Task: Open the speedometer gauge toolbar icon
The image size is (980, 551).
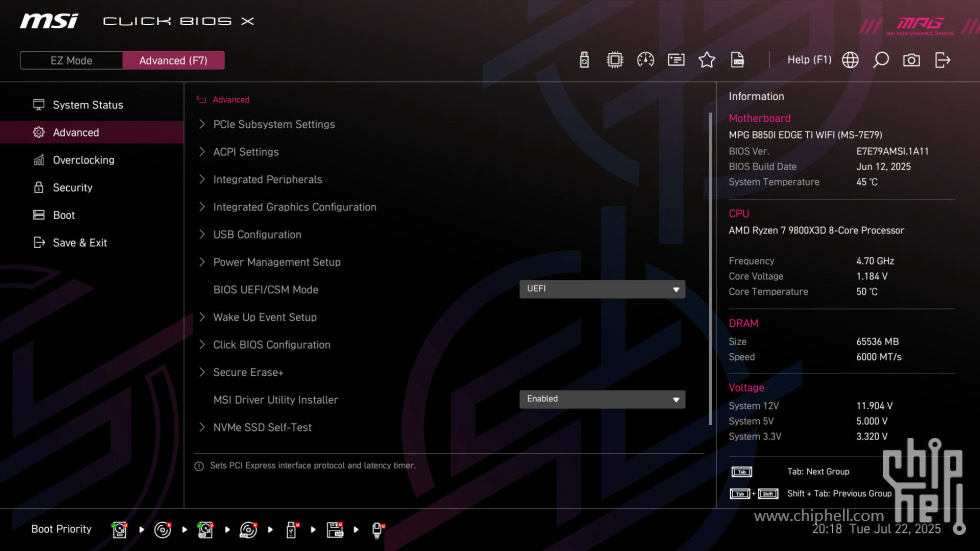Action: 645,60
